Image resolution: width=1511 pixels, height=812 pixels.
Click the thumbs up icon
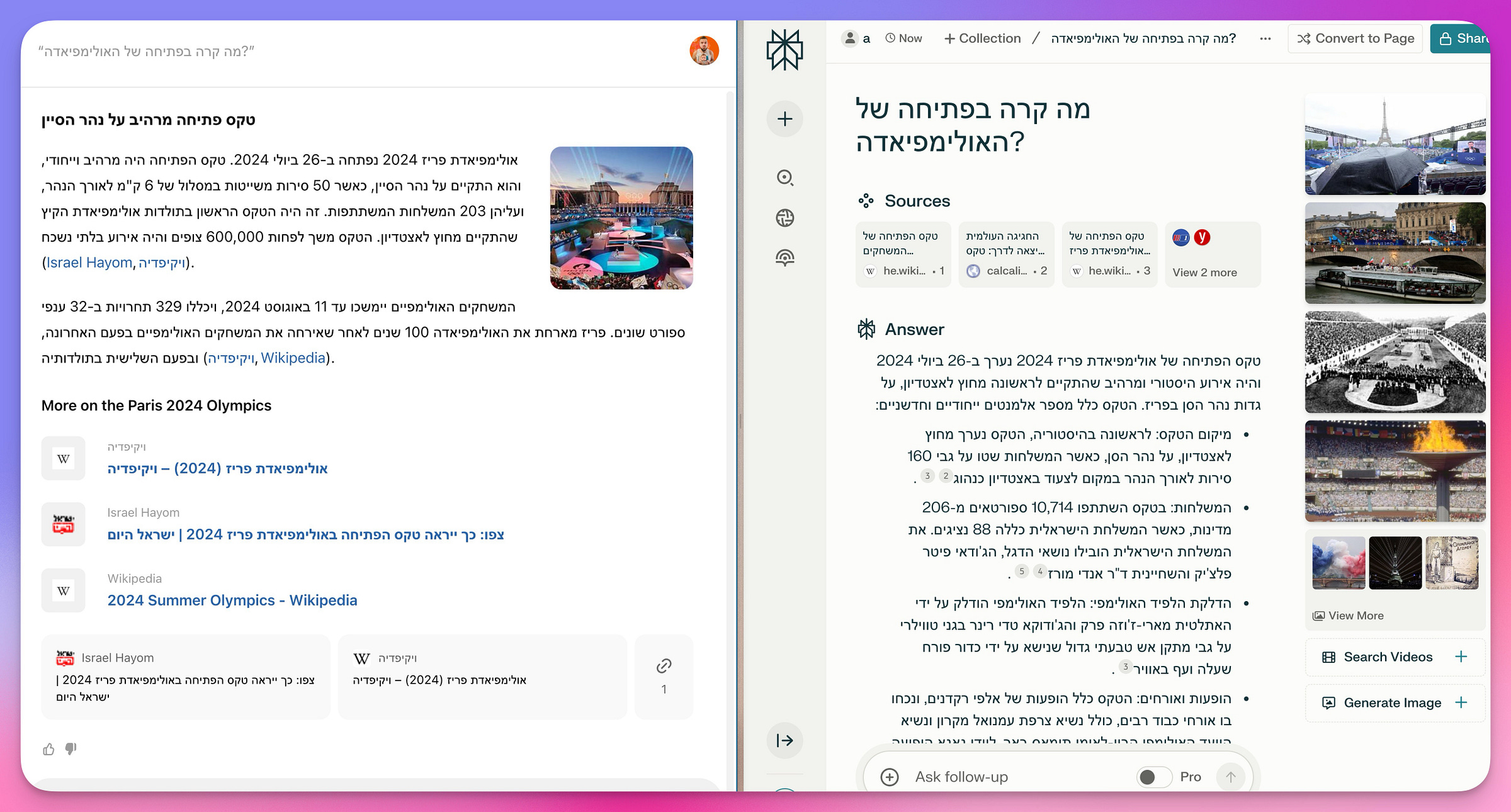pyautogui.click(x=48, y=749)
